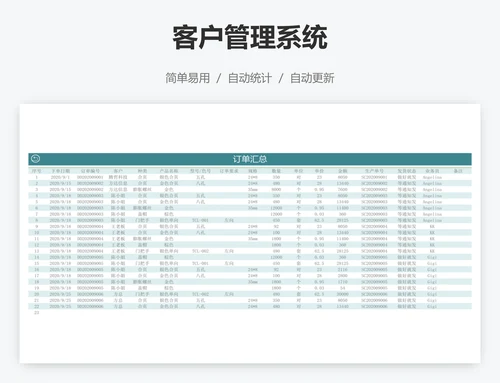Click the 发货状态 column header
The image size is (500, 383).
406,171
